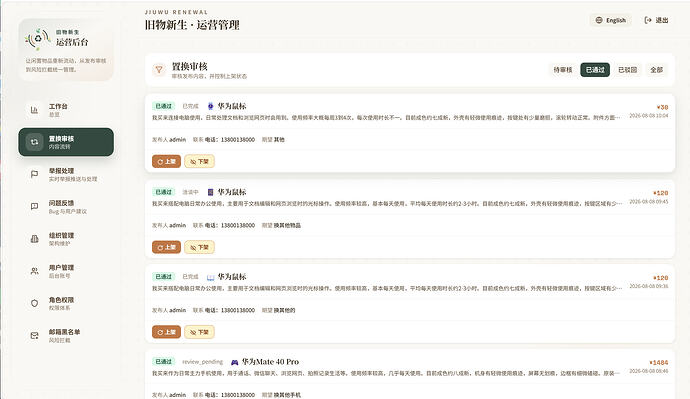The width and height of the screenshot is (690, 399).
Task: Click 已完成 status on the ¥30 card
Action: coord(191,106)
